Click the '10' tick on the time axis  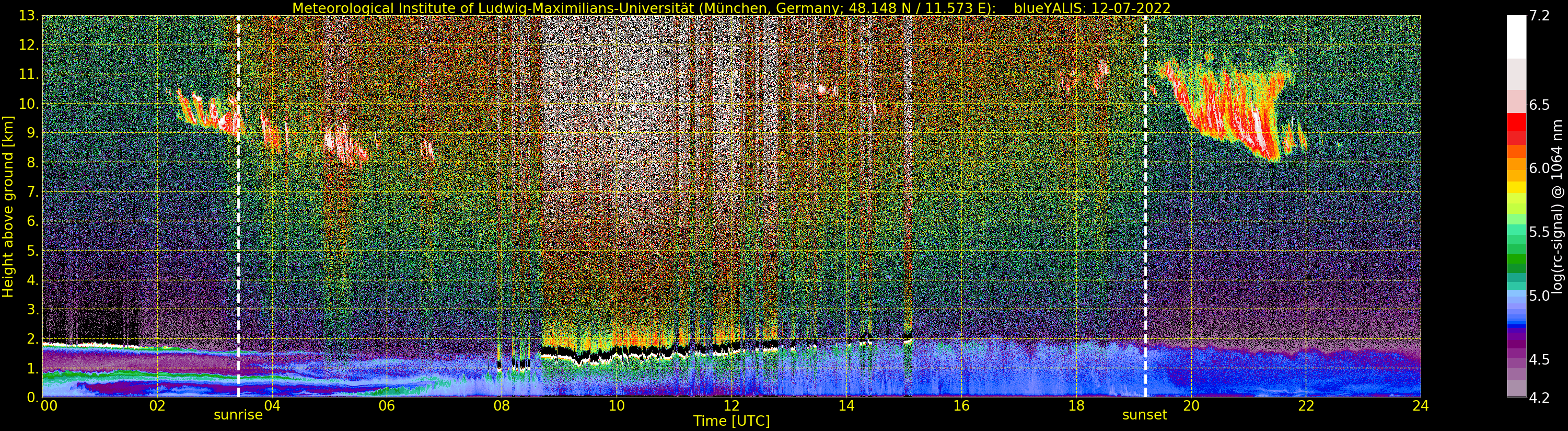point(617,406)
